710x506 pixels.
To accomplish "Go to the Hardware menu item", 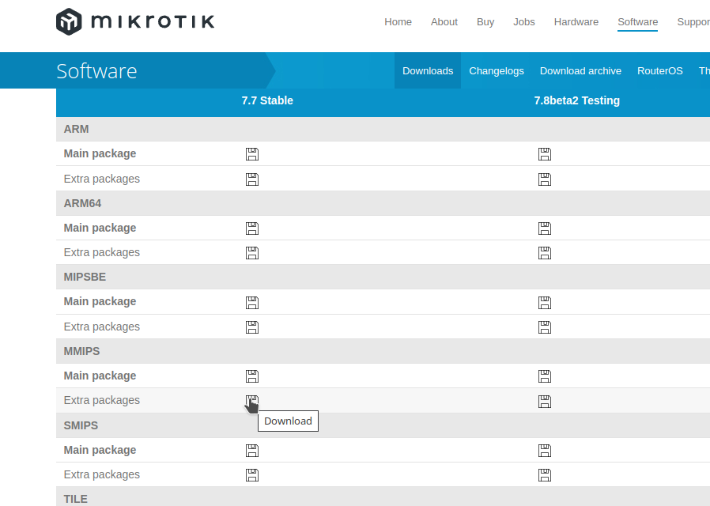I will pyautogui.click(x=576, y=22).
